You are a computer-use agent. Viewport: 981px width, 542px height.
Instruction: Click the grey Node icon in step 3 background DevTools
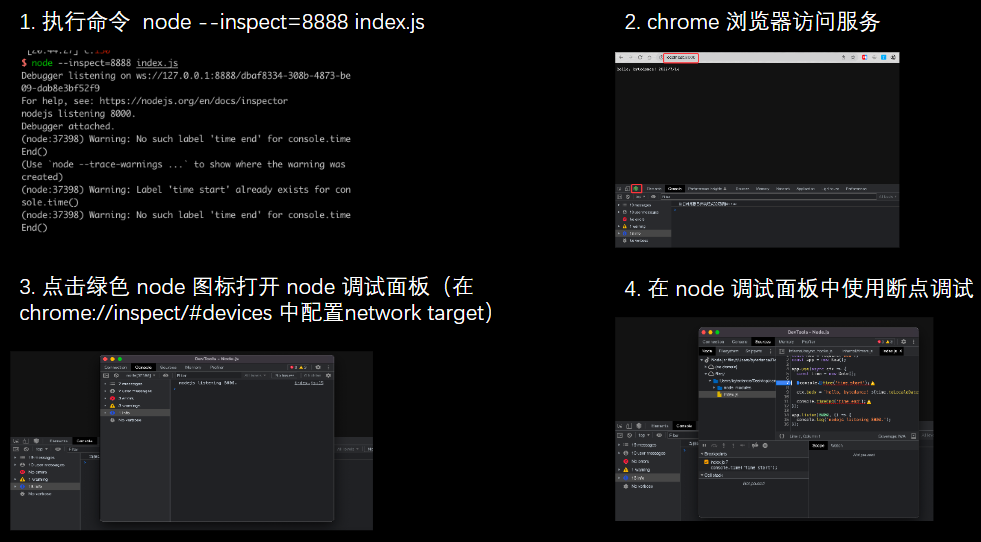click(36, 441)
